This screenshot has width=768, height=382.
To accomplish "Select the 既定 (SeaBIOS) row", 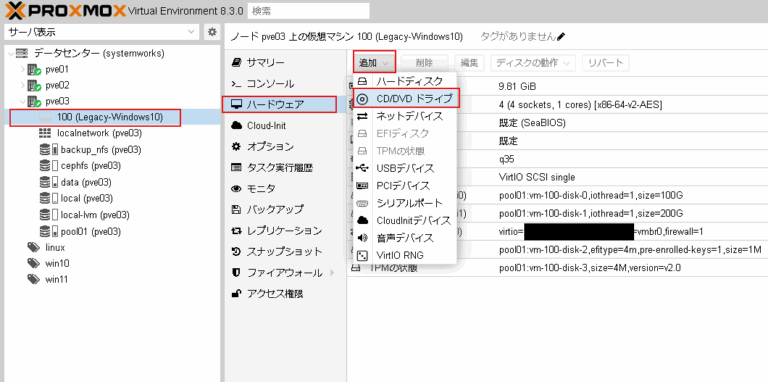I will point(557,123).
